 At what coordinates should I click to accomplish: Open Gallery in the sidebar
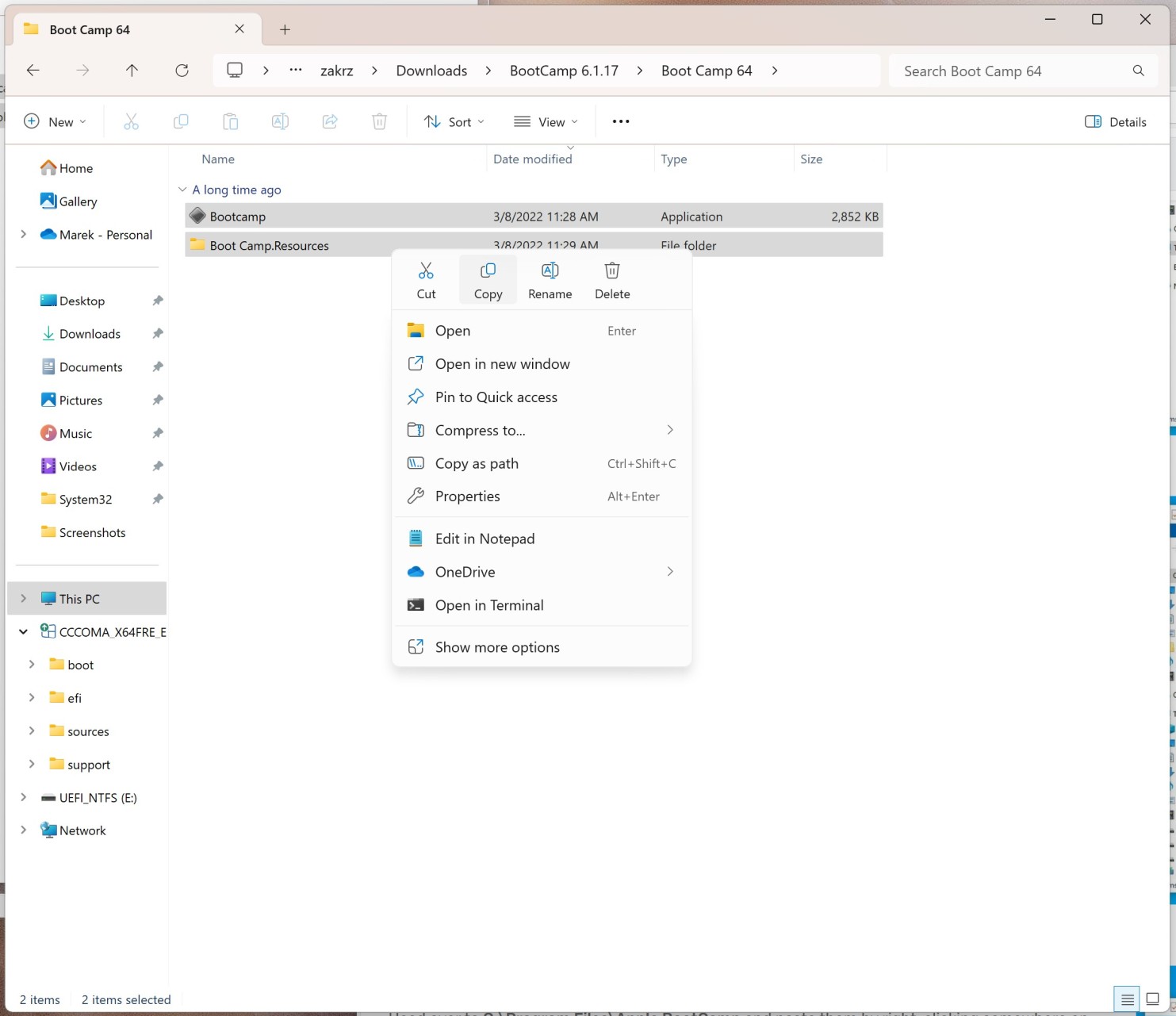pos(70,201)
